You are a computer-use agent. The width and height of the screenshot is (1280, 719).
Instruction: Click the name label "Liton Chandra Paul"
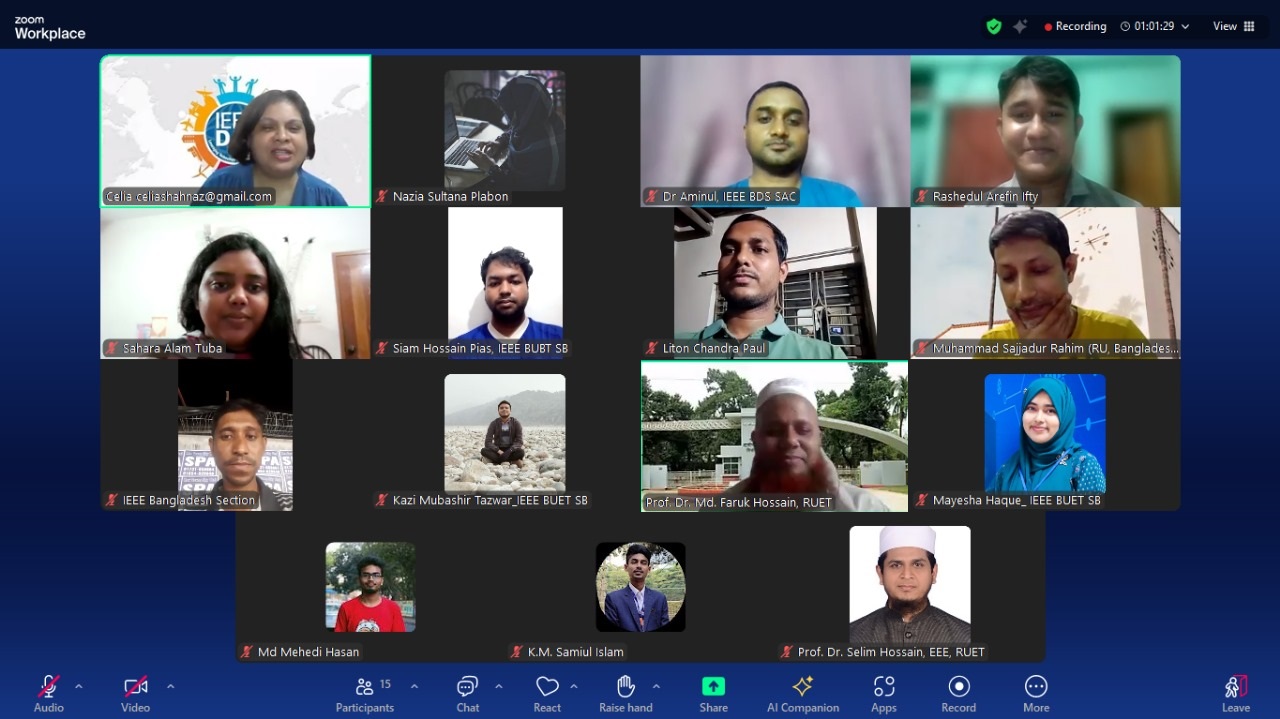(714, 349)
